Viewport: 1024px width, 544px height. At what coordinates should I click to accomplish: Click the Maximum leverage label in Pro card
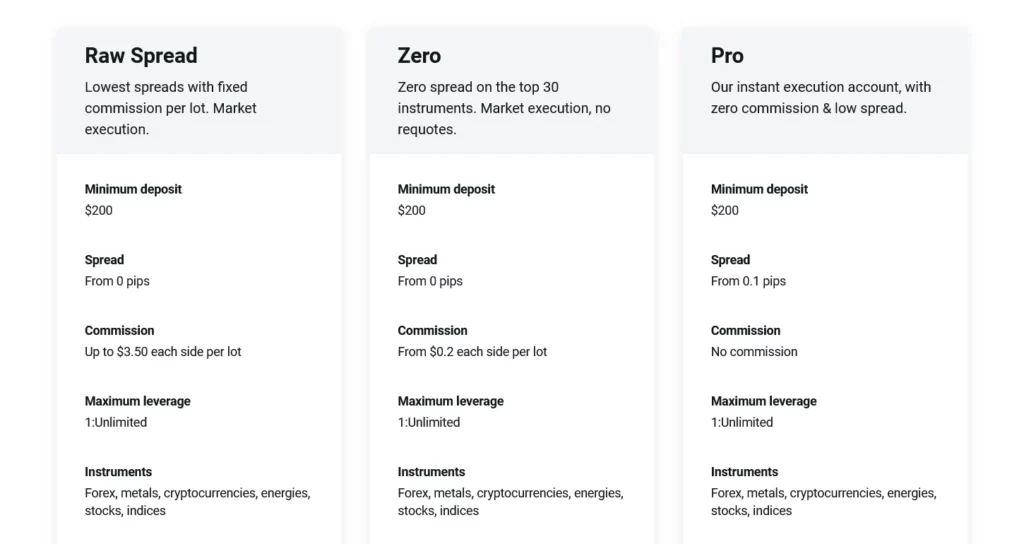(x=763, y=401)
